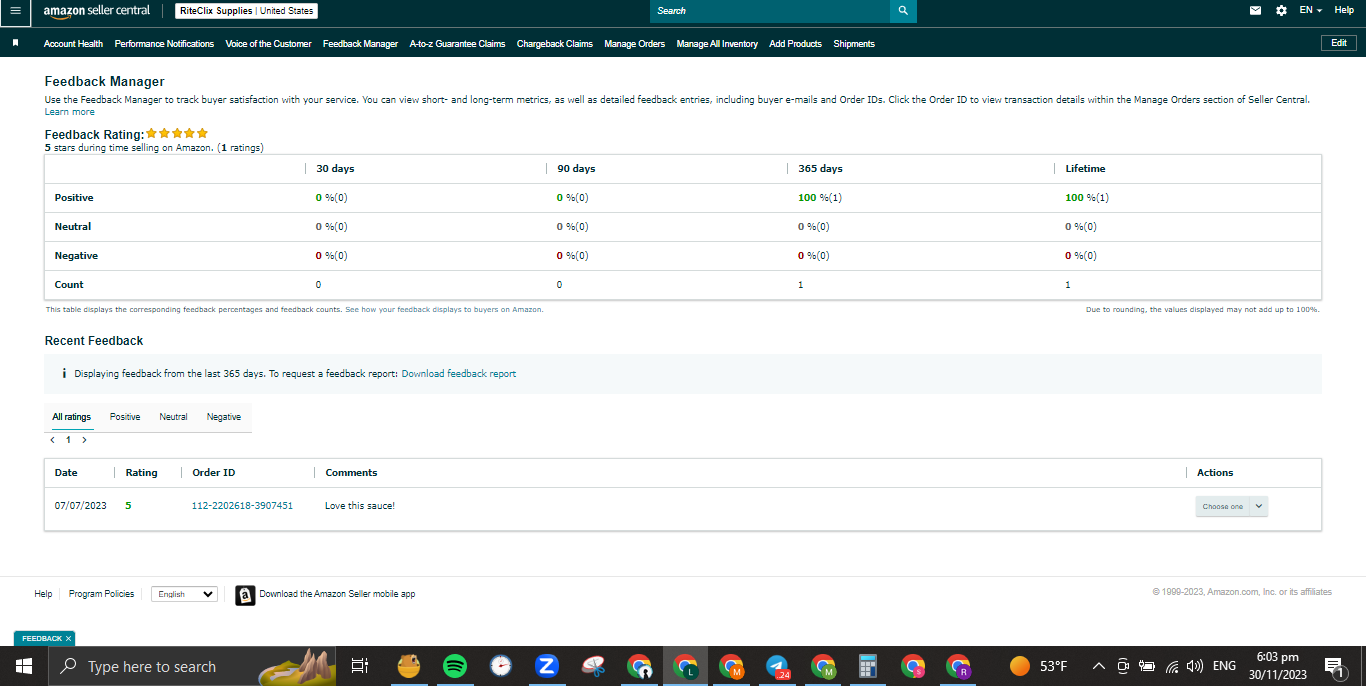Click Download the Amazon Seller mobile app
The width and height of the screenshot is (1366, 686).
point(337,594)
